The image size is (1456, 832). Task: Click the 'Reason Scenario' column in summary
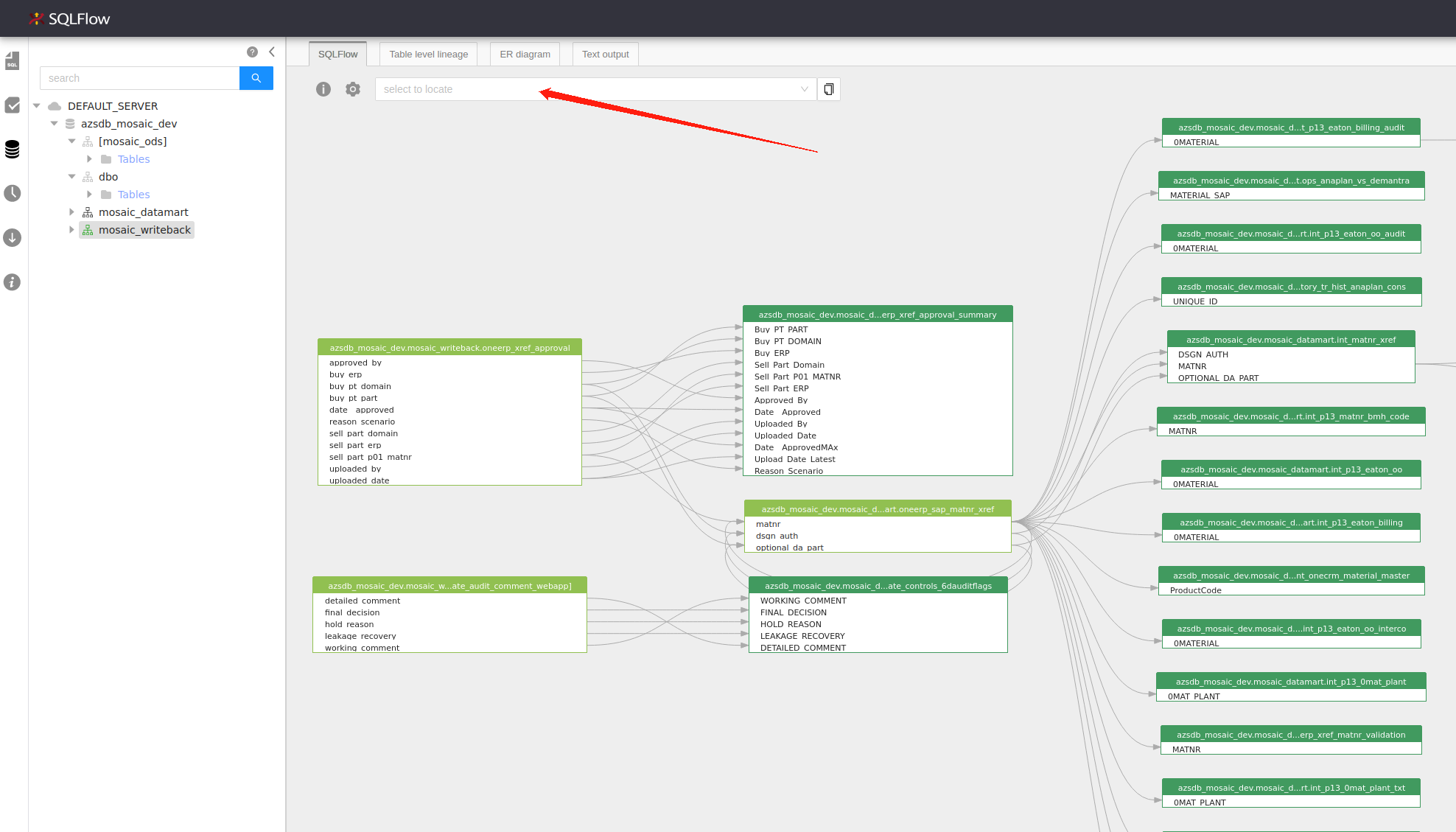pos(788,471)
